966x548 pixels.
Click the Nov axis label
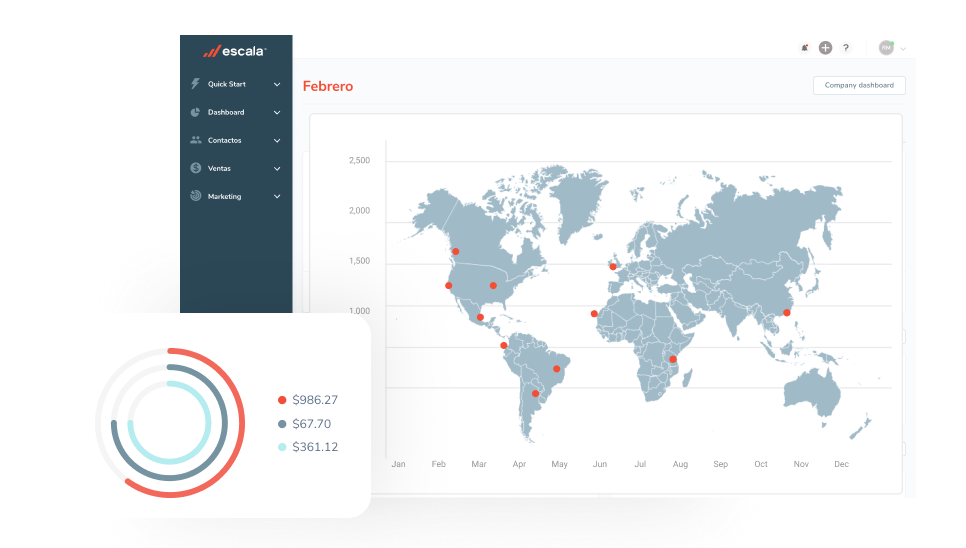click(x=801, y=464)
